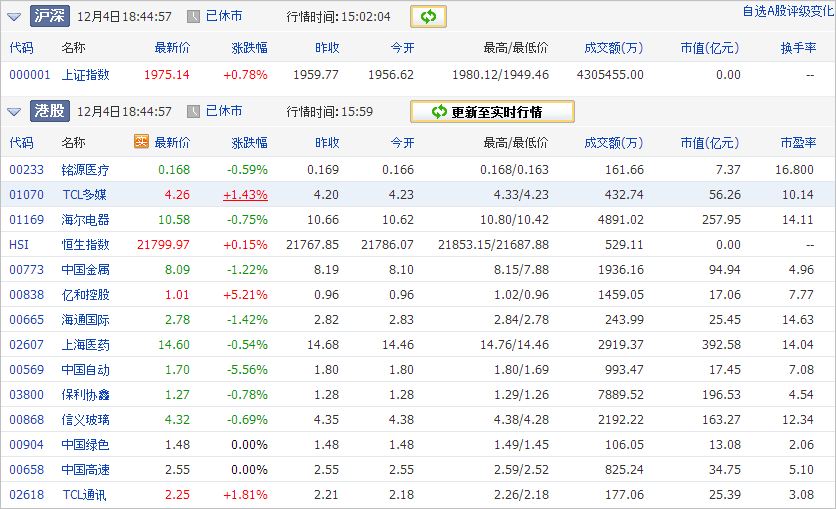The width and height of the screenshot is (836, 509).
Task: Sort 港股 table by 市值(亿元) header
Action: pyautogui.click(x=710, y=142)
